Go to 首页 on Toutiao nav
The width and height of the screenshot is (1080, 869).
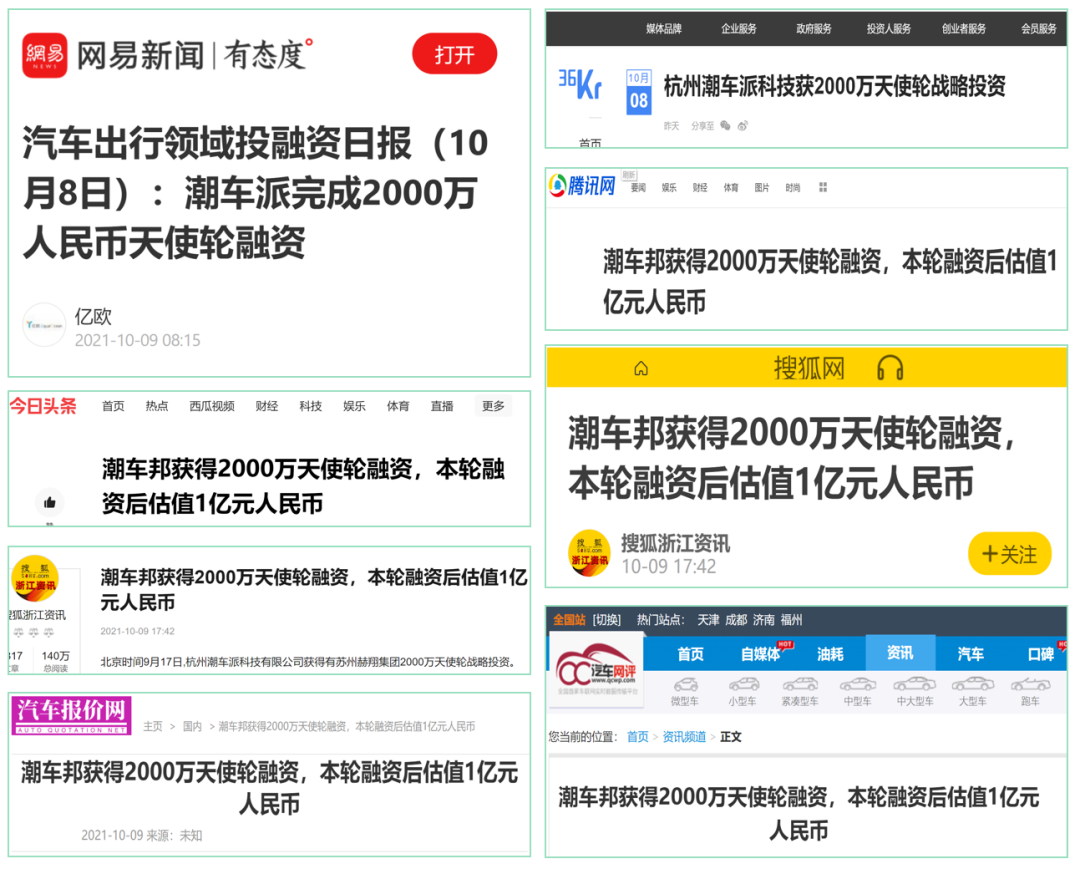113,406
